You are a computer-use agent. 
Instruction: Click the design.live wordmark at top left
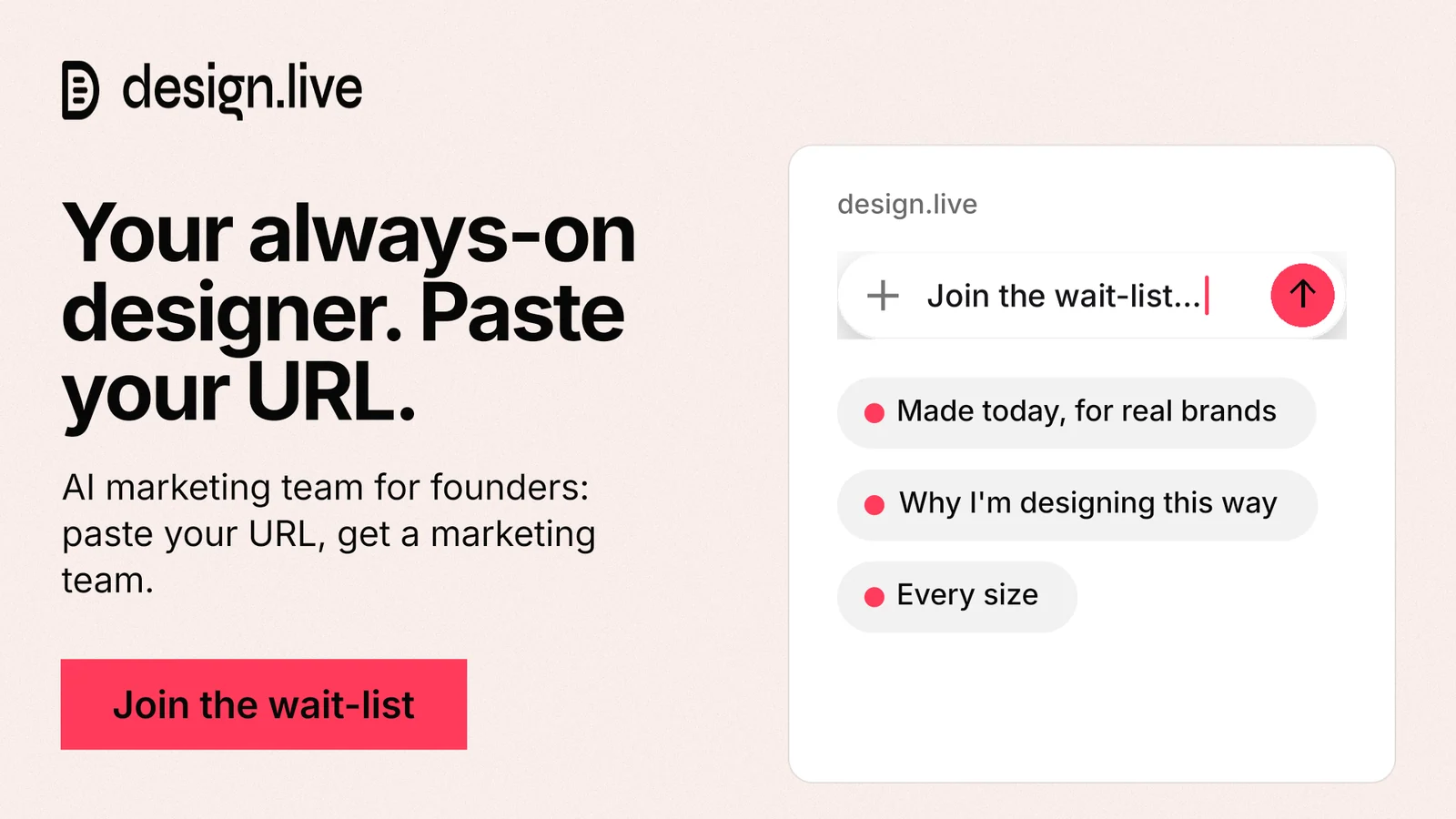point(242,89)
